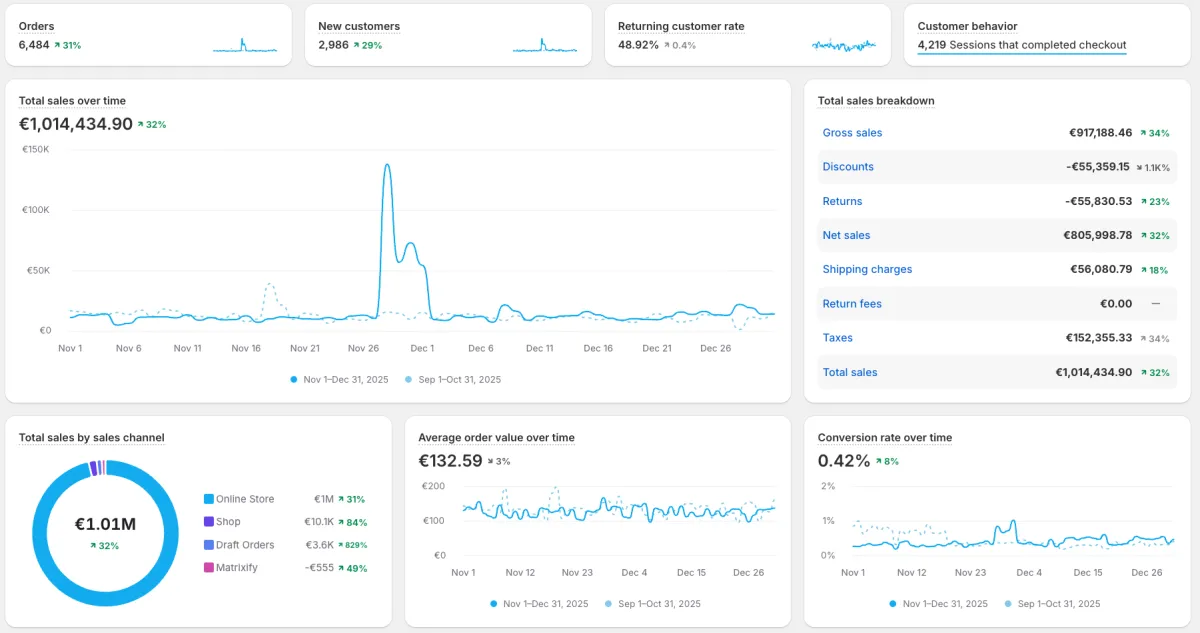
Task: Open the Conversion rate over time heading
Action: click(884, 438)
